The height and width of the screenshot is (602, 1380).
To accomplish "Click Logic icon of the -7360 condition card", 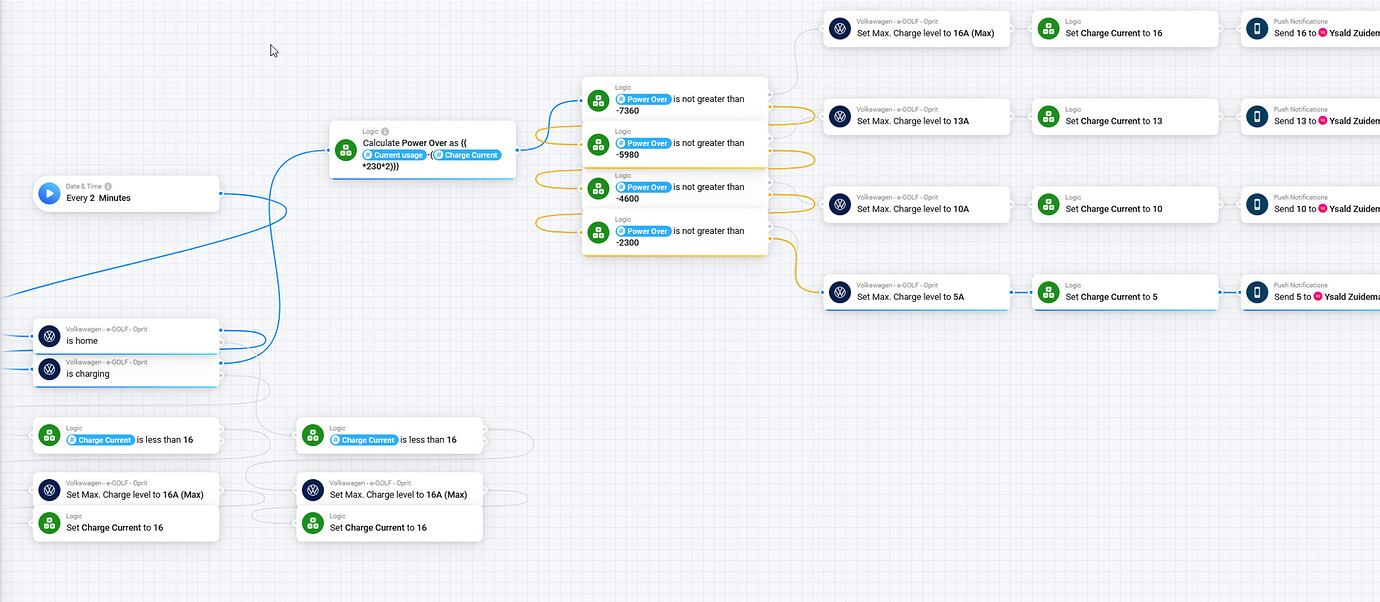I will pos(598,99).
